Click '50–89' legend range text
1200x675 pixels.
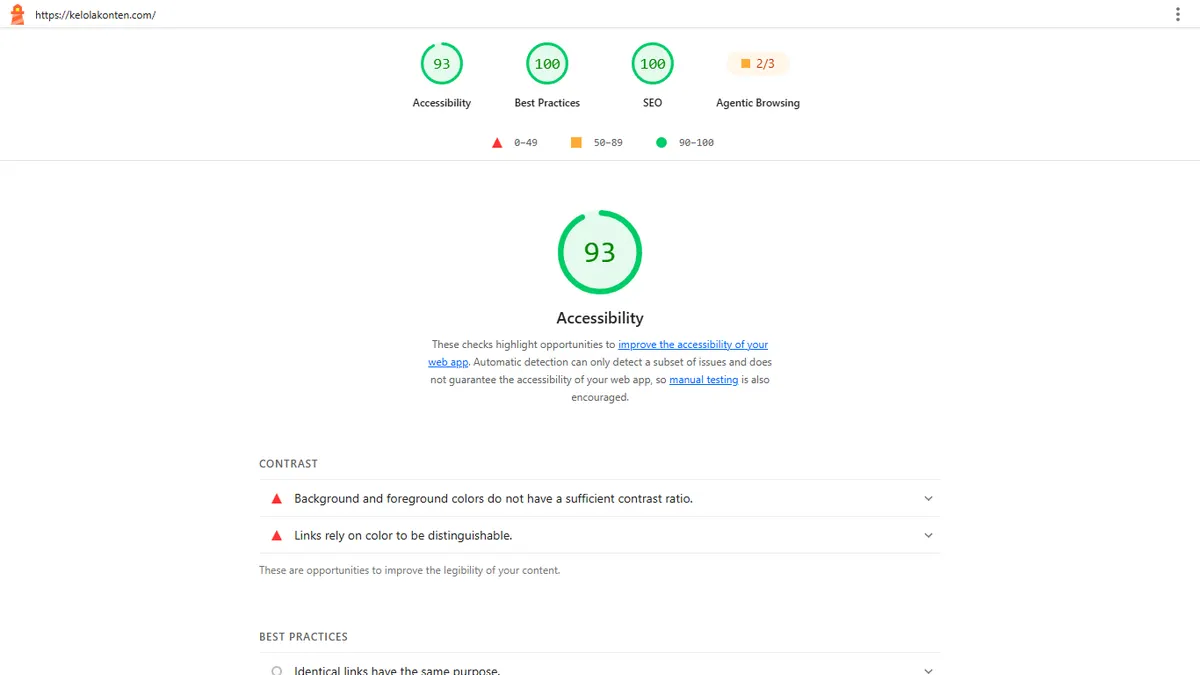(x=608, y=143)
